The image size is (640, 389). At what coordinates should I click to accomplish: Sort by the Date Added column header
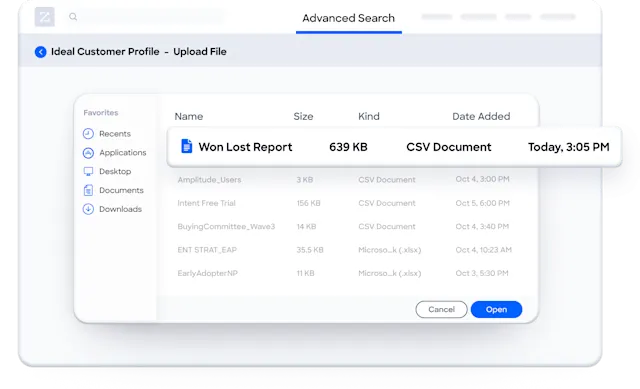pyautogui.click(x=481, y=116)
